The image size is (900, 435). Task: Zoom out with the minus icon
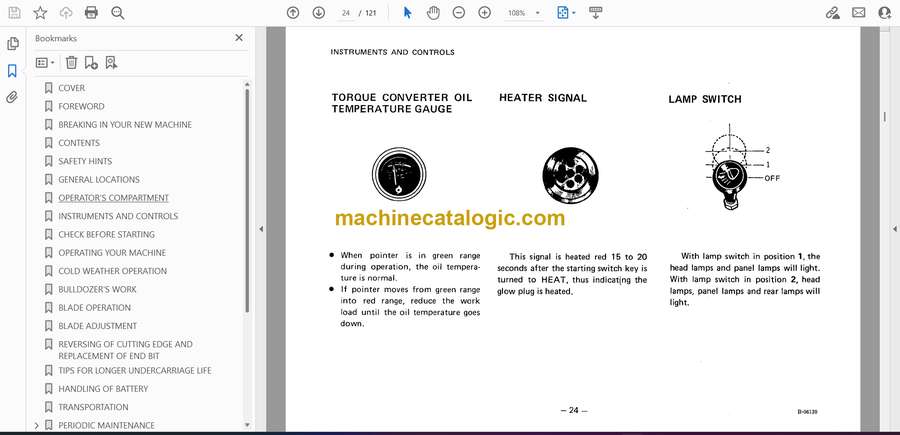point(459,13)
